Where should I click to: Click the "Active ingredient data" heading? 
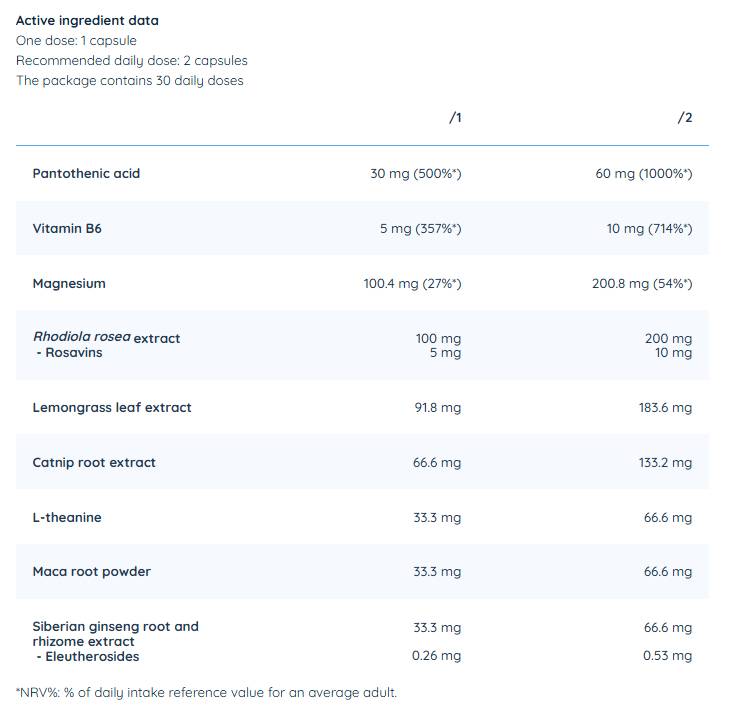(x=87, y=20)
